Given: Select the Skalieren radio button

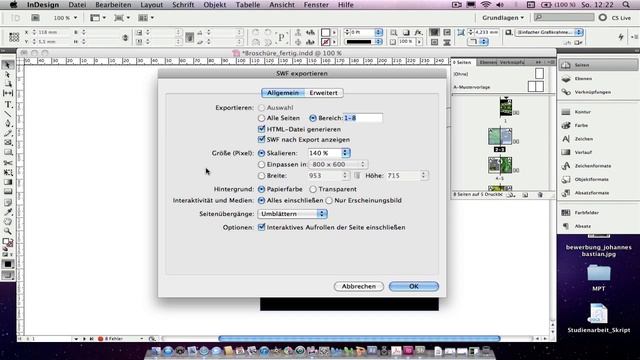Looking at the screenshot, I should click(x=262, y=153).
